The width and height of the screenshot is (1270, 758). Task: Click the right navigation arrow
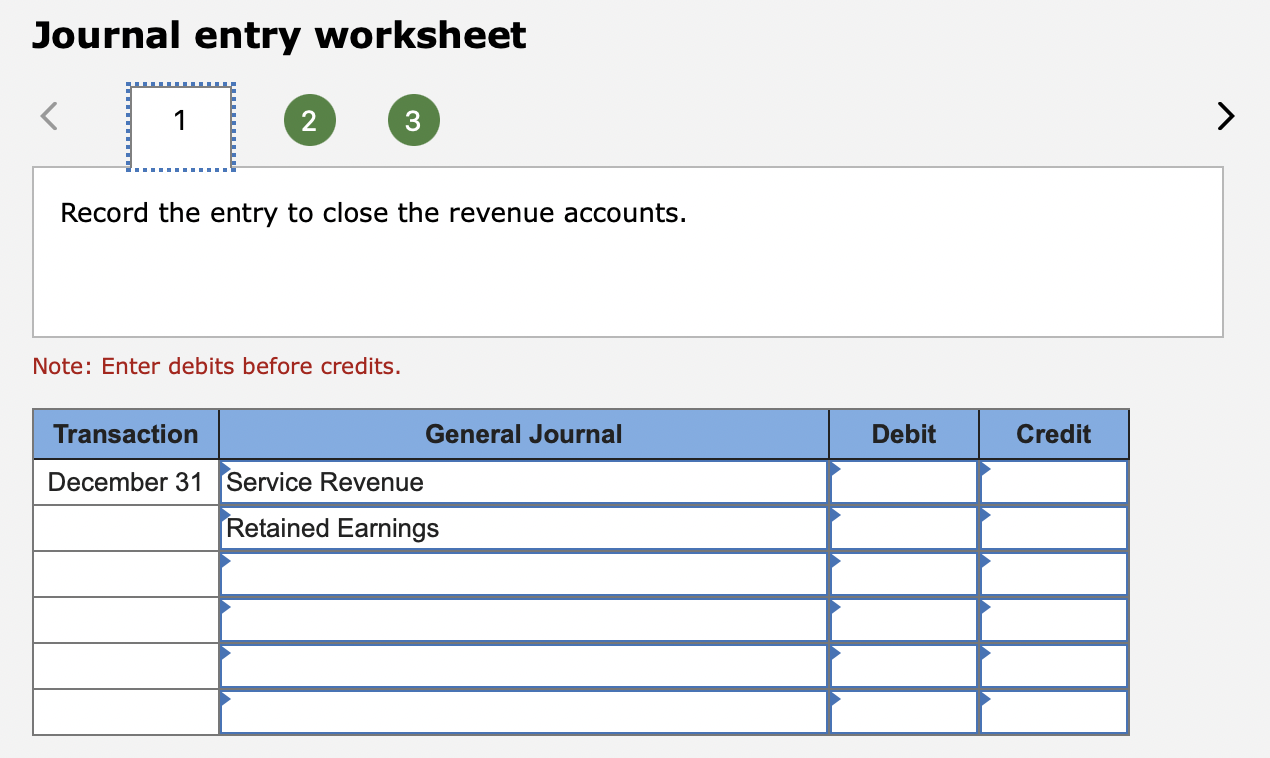click(x=1225, y=116)
